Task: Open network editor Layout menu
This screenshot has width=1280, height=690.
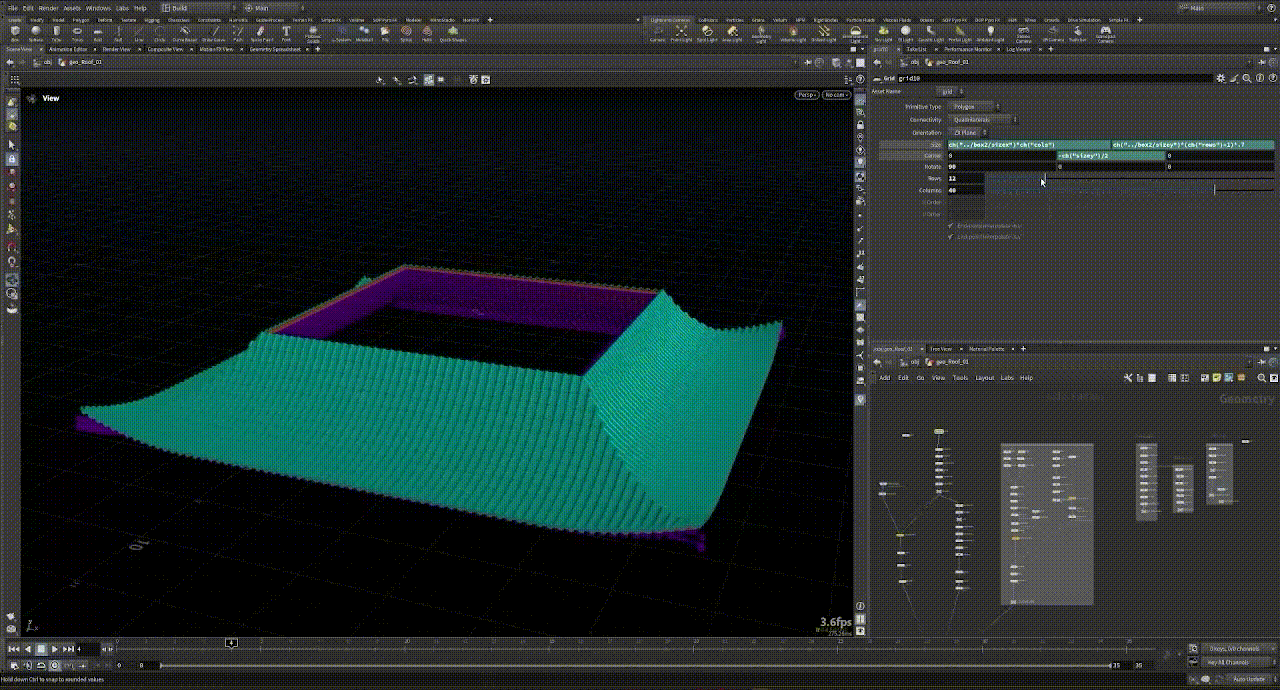Action: [985, 378]
